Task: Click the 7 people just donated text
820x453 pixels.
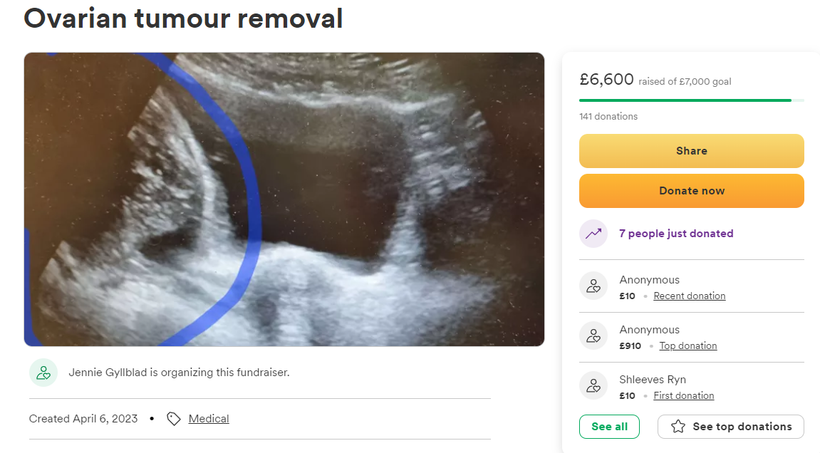Action: pos(676,233)
